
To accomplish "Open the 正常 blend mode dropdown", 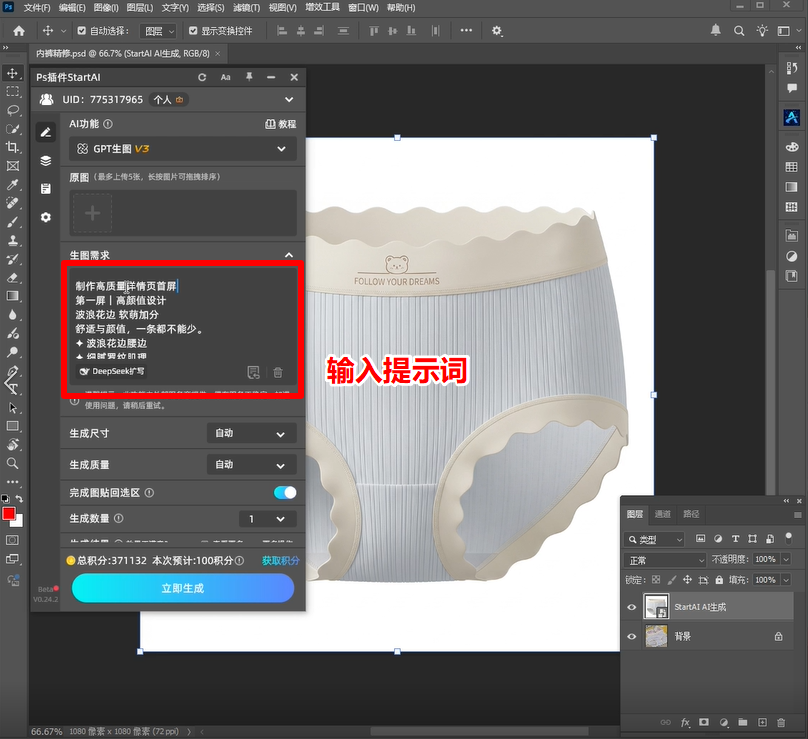I will click(x=665, y=560).
